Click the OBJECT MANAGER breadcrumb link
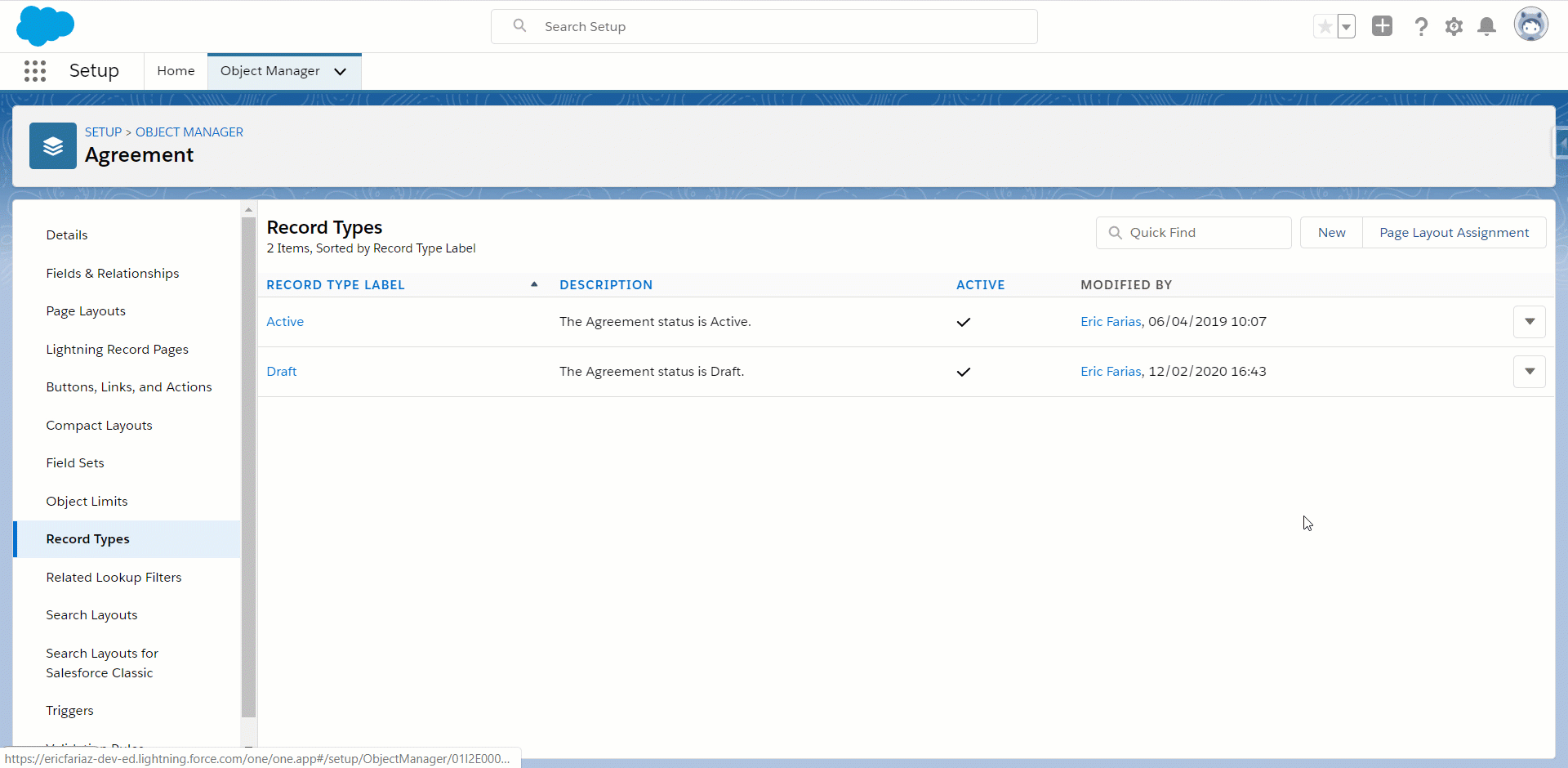Viewport: 1568px width, 768px height. (189, 132)
